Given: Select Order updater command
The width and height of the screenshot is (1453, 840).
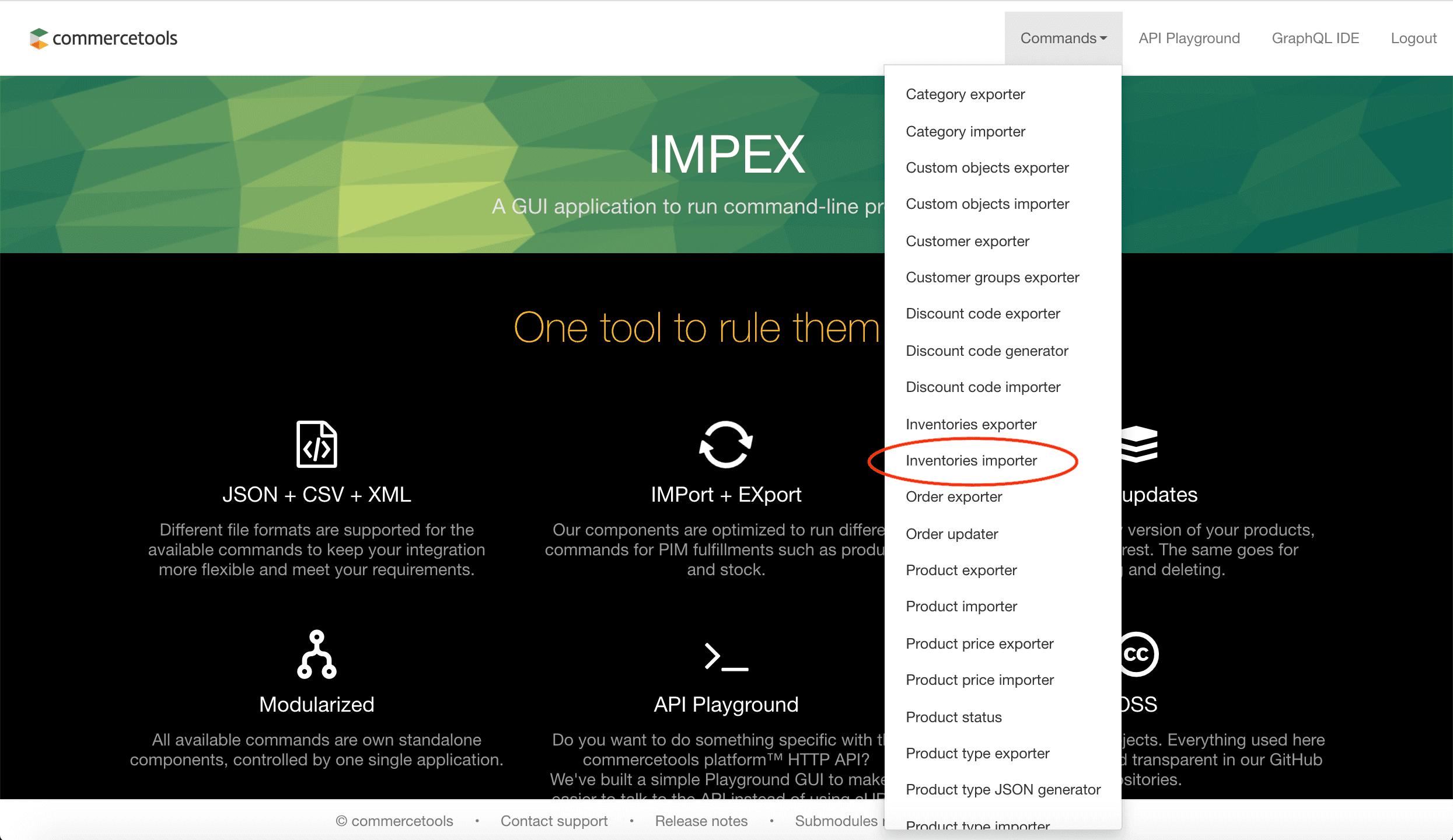Looking at the screenshot, I should point(952,534).
